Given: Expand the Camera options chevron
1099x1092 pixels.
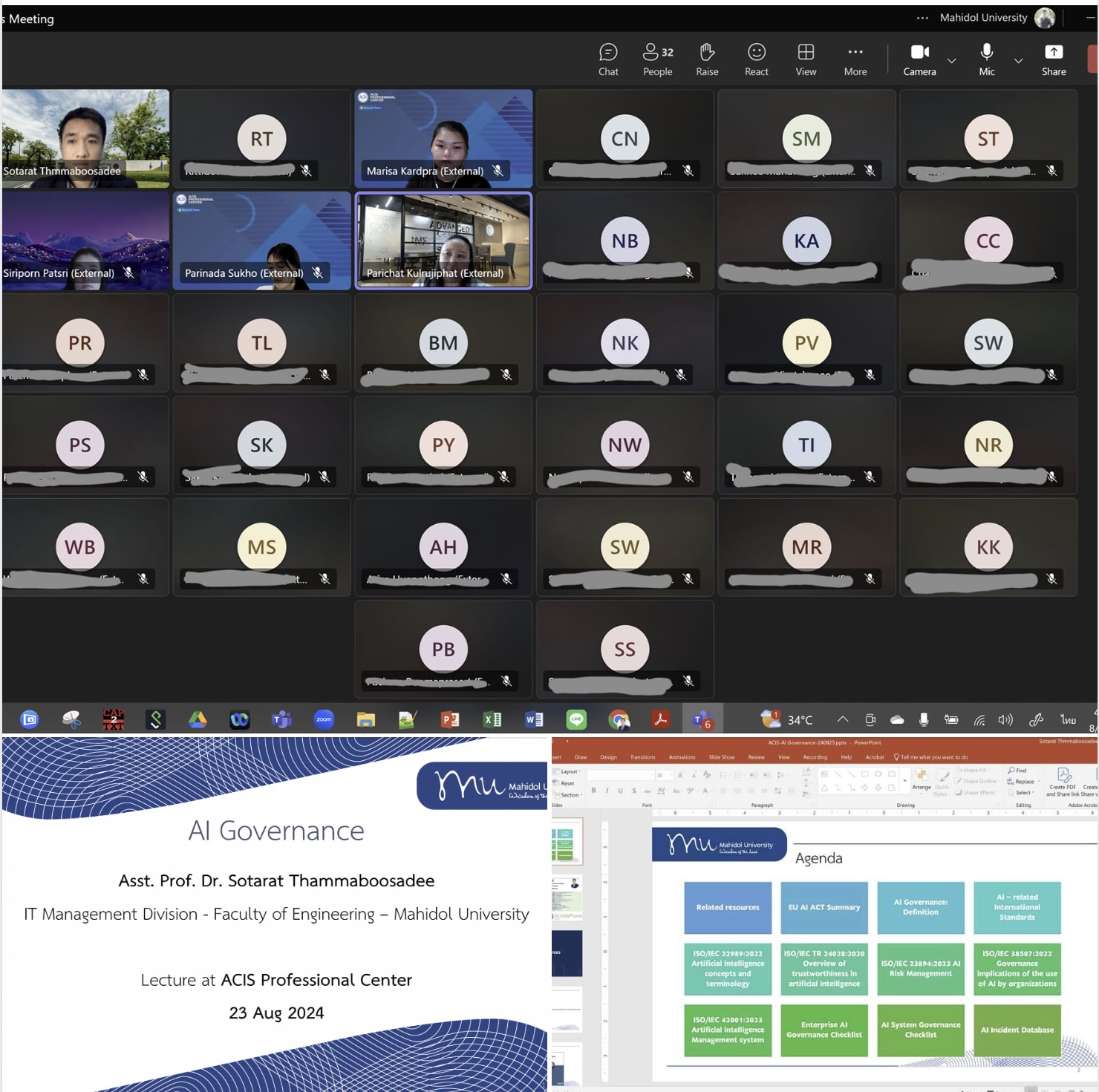Looking at the screenshot, I should pyautogui.click(x=951, y=61).
